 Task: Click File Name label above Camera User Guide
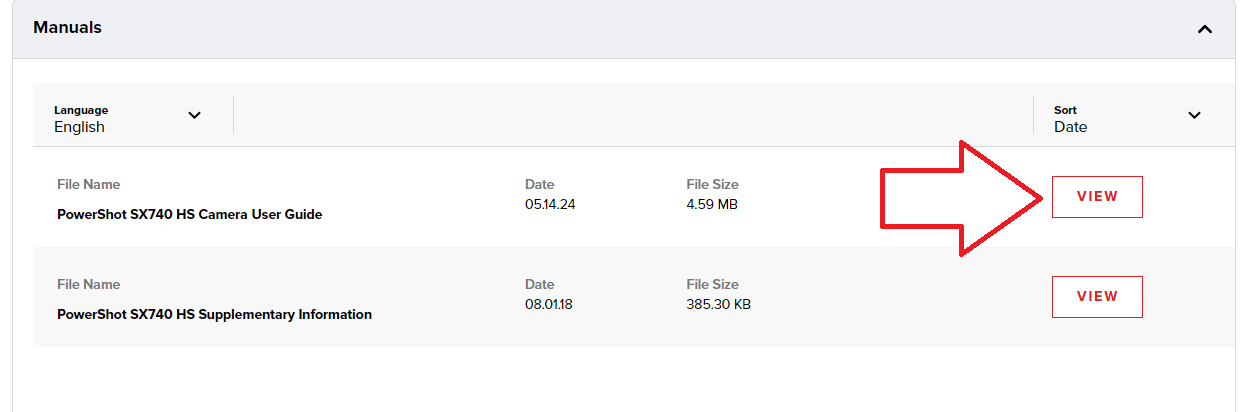click(89, 184)
